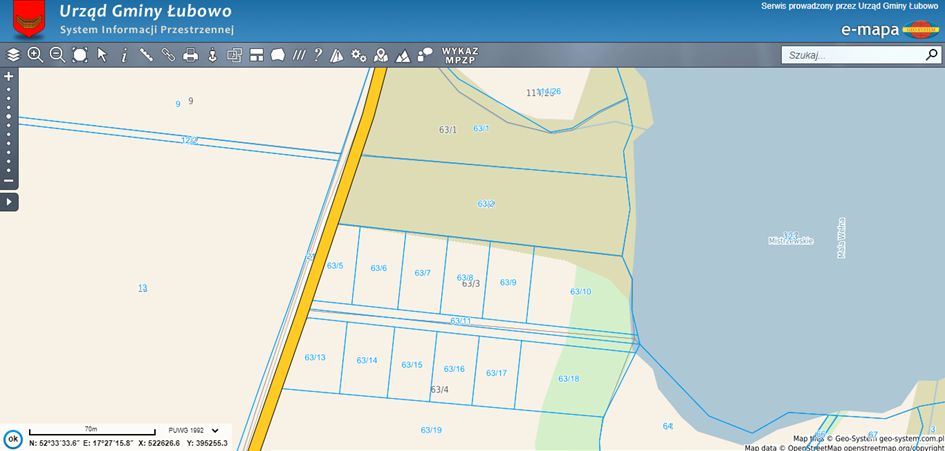This screenshot has height=451, width=945.
Task: Open the settings gears tool
Action: coord(359,55)
